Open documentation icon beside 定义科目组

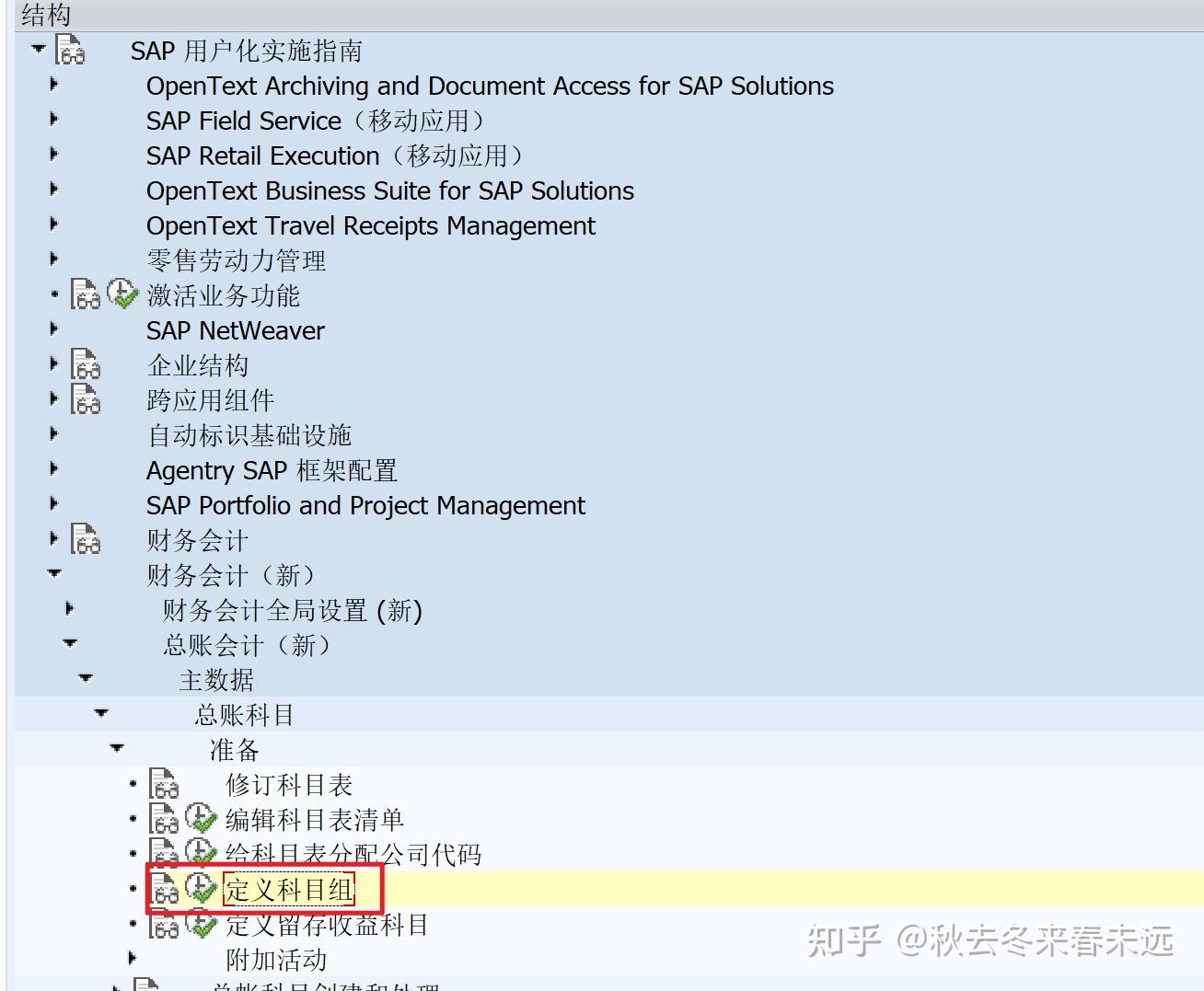166,889
